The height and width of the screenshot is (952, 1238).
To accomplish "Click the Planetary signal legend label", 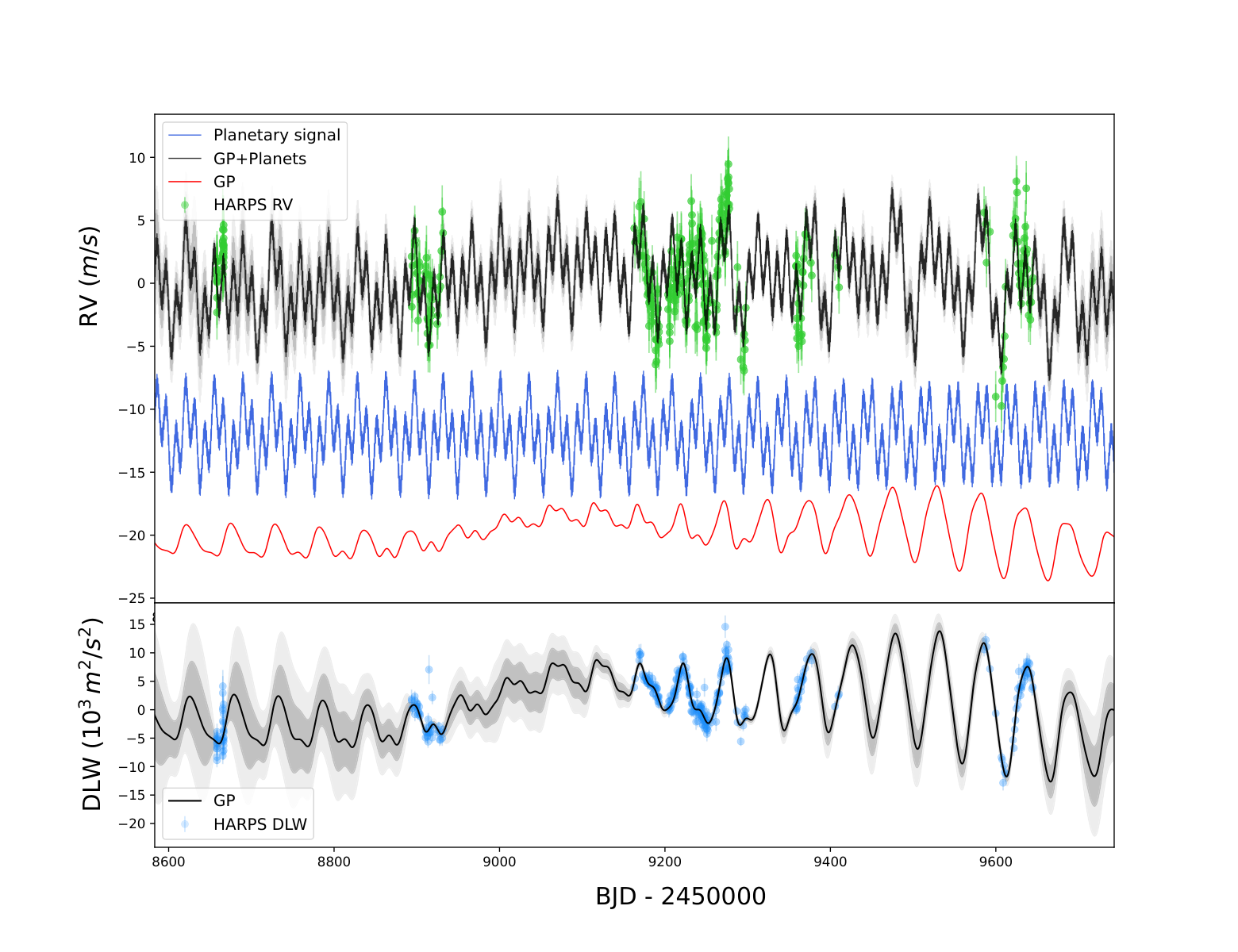I will pyautogui.click(x=277, y=135).
